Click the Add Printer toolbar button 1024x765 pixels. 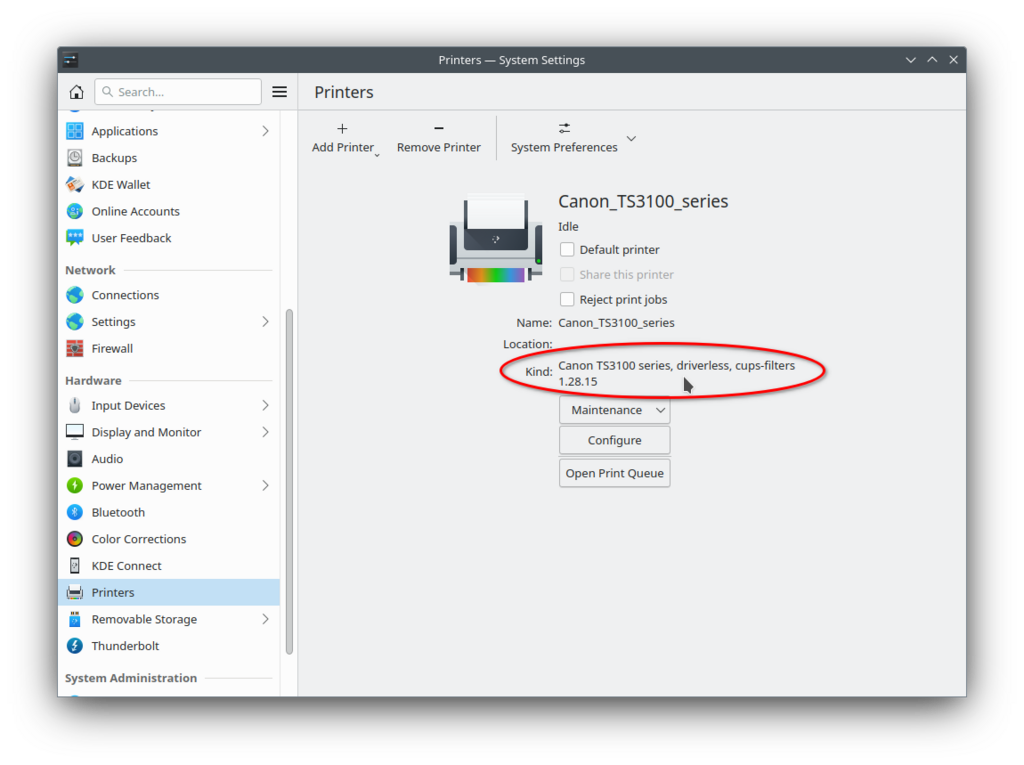coord(343,138)
